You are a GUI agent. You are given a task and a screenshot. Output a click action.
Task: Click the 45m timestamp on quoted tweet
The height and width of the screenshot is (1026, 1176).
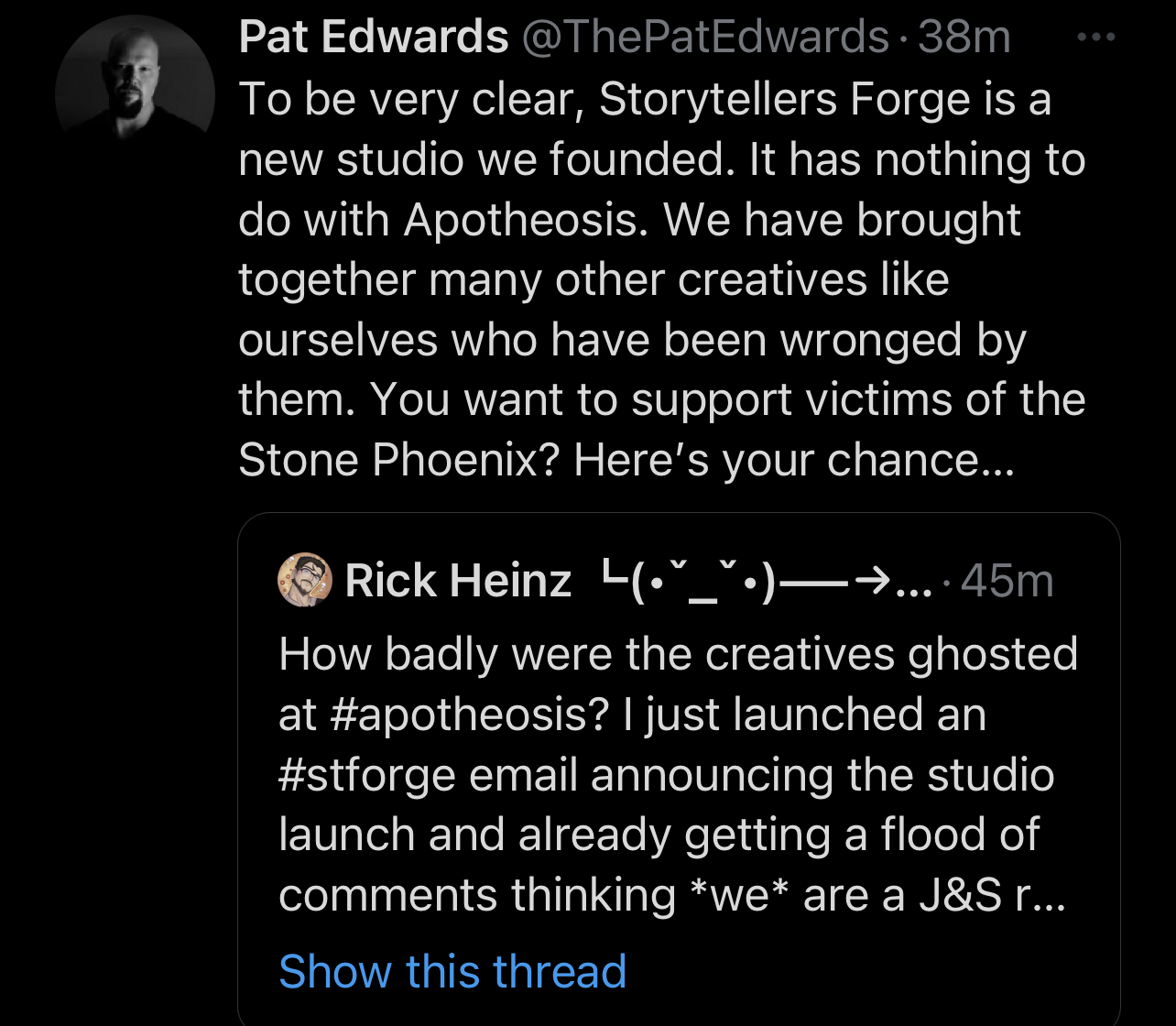pyautogui.click(x=1007, y=581)
